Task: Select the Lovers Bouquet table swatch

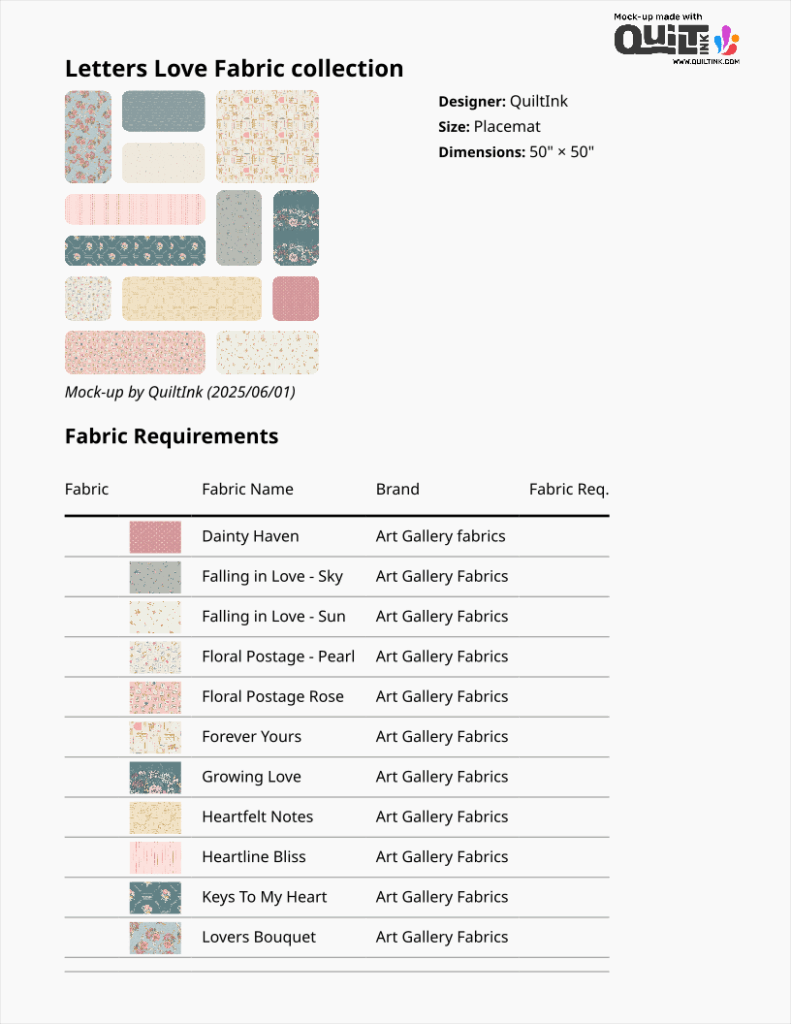Action: pyautogui.click(x=155, y=938)
